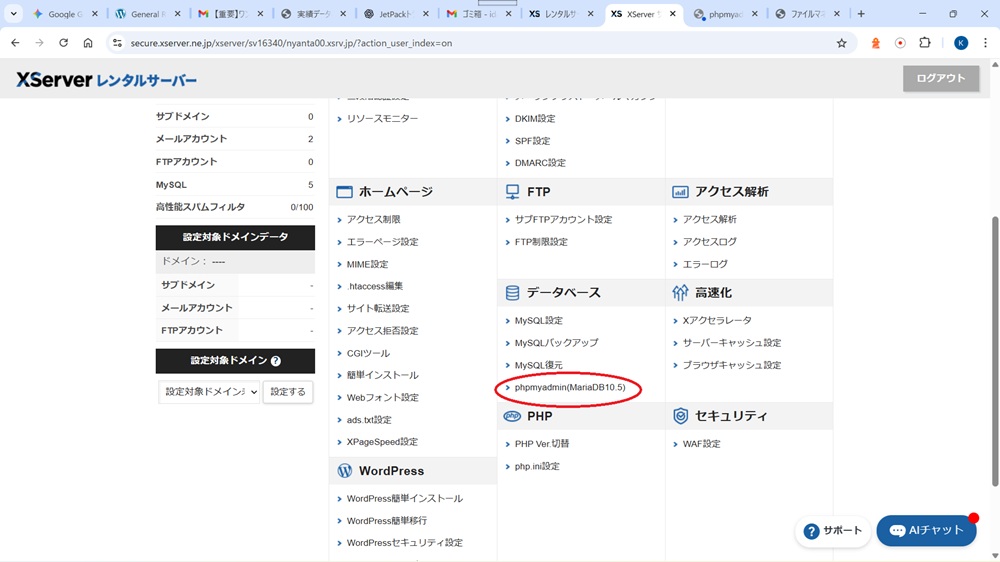Switch to the JetPack browser tab

click(395, 14)
